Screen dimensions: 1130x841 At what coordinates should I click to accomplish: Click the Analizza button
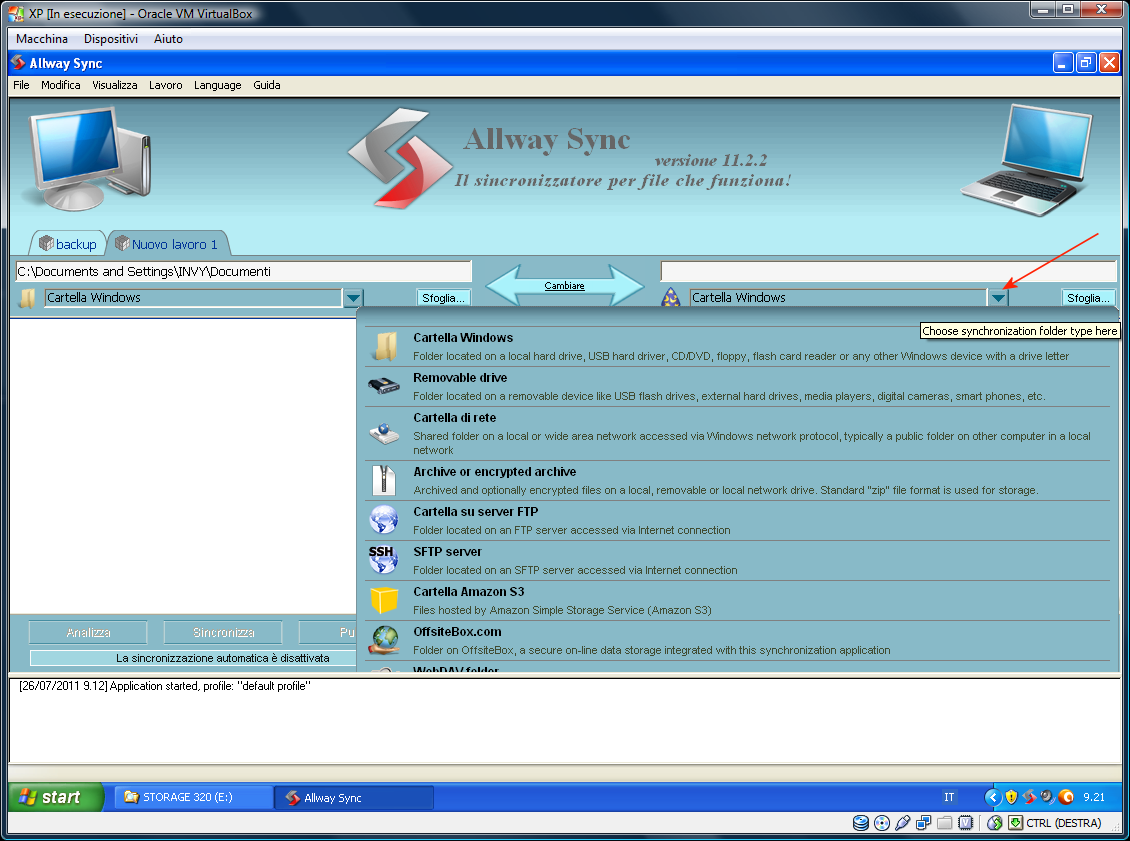88,633
